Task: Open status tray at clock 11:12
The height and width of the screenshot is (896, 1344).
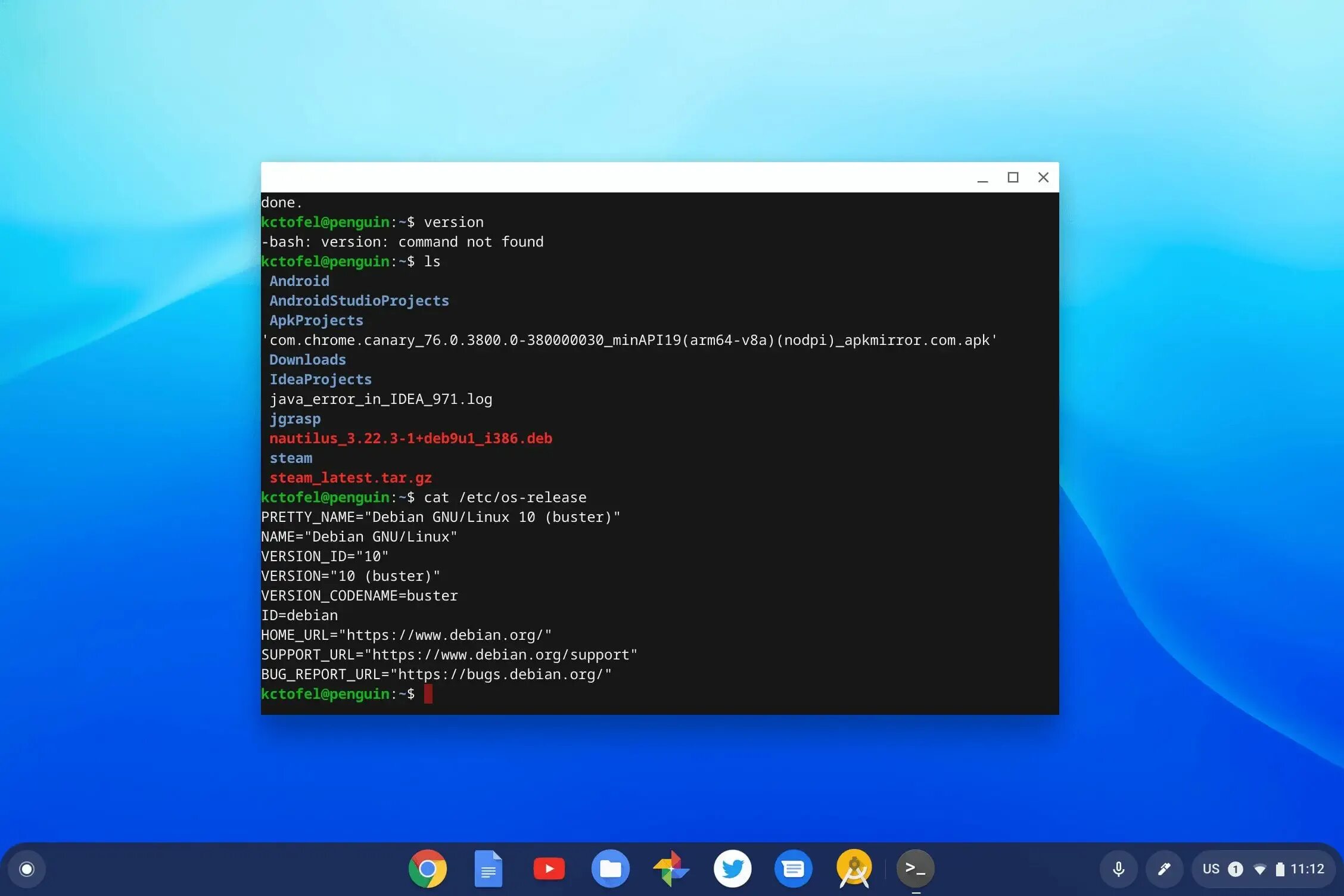Action: [1307, 869]
